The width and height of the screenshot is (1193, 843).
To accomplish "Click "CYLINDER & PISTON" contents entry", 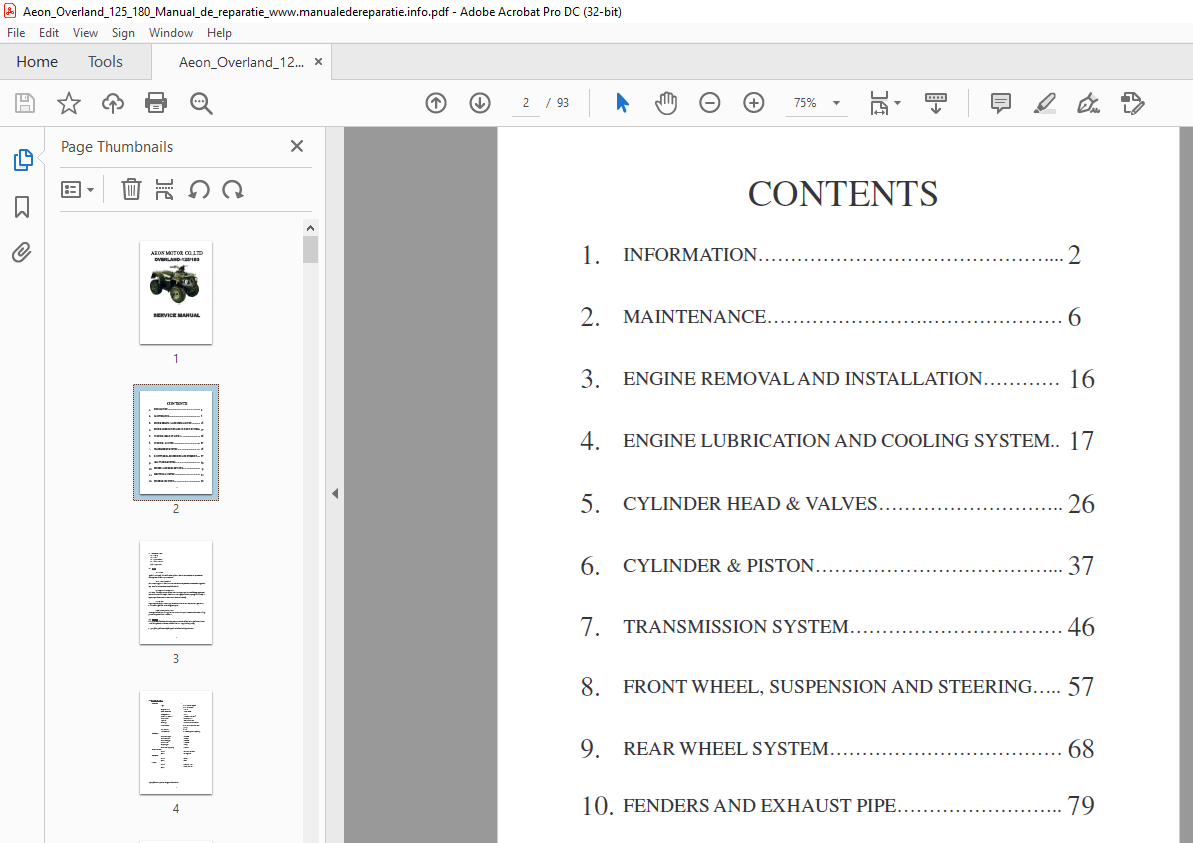I will pos(718,565).
